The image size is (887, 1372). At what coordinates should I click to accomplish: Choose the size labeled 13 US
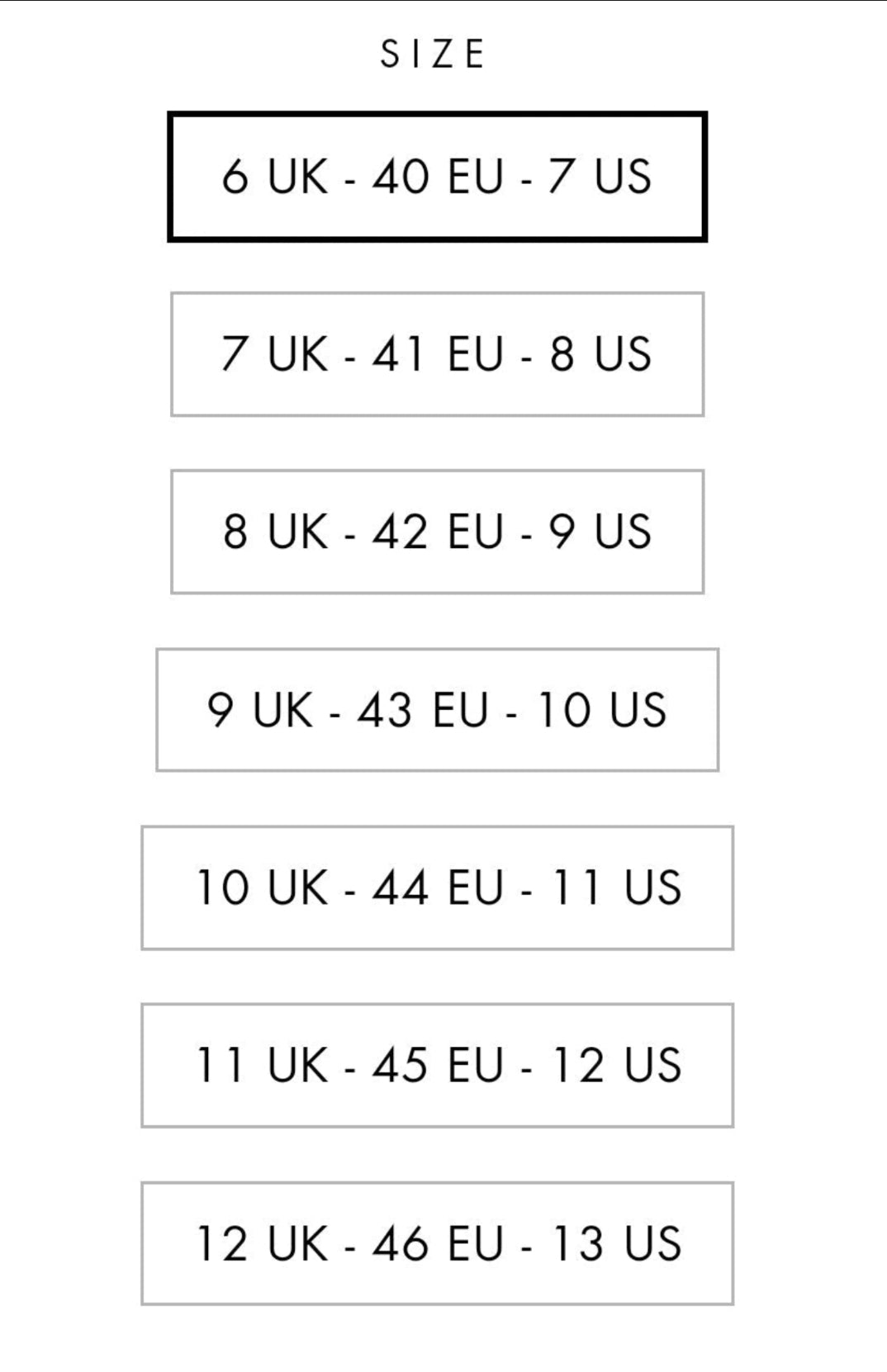pos(437,1243)
